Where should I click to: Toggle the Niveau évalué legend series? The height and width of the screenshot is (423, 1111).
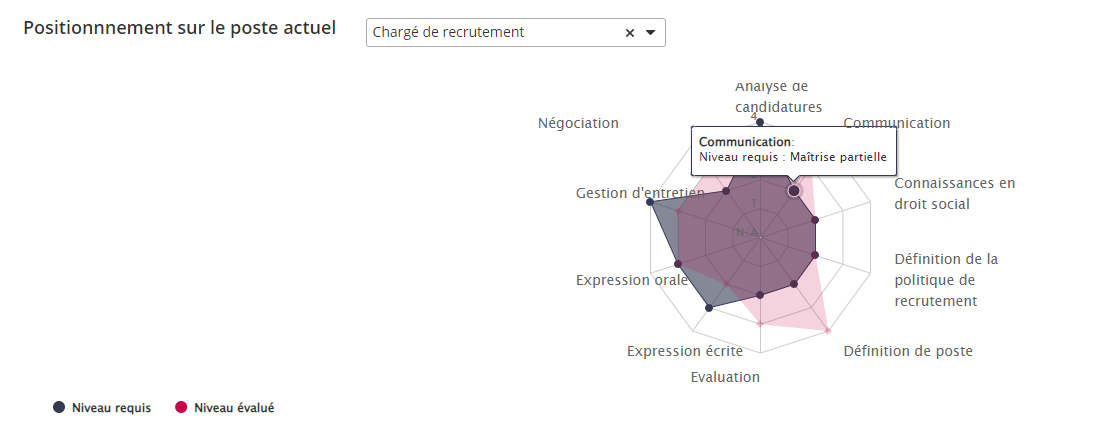[234, 407]
